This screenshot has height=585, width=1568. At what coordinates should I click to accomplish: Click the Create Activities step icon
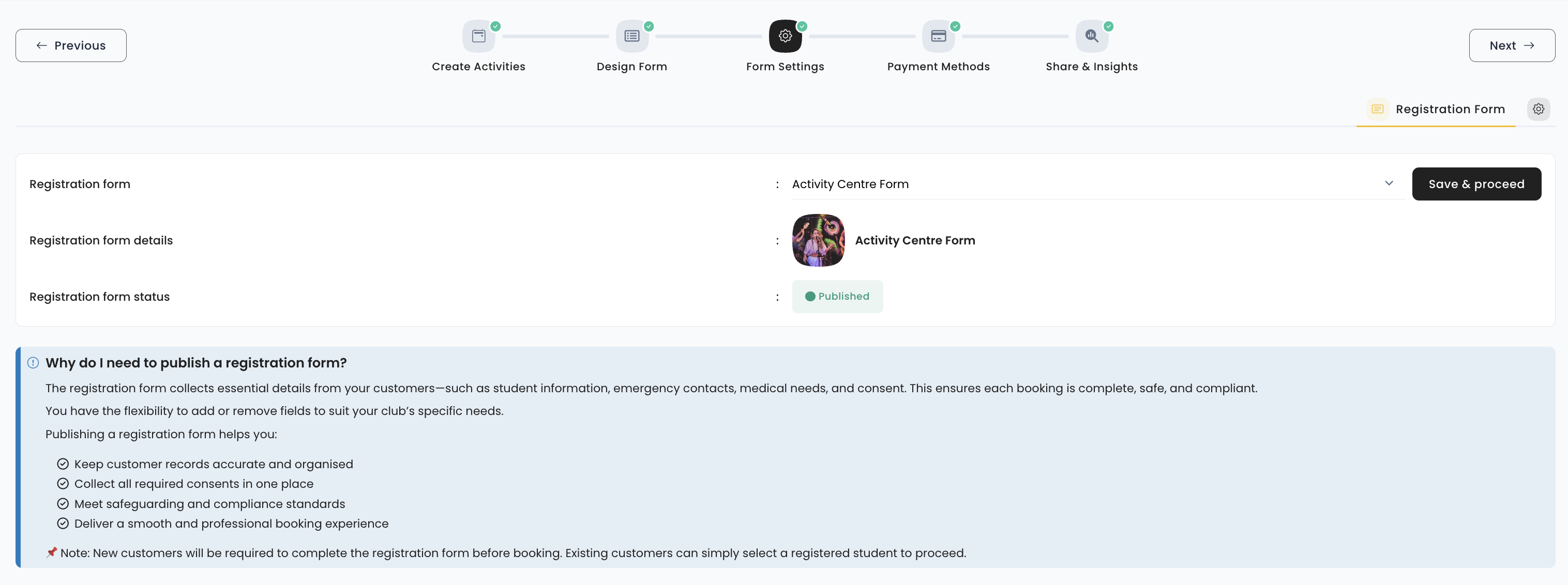pyautogui.click(x=478, y=37)
